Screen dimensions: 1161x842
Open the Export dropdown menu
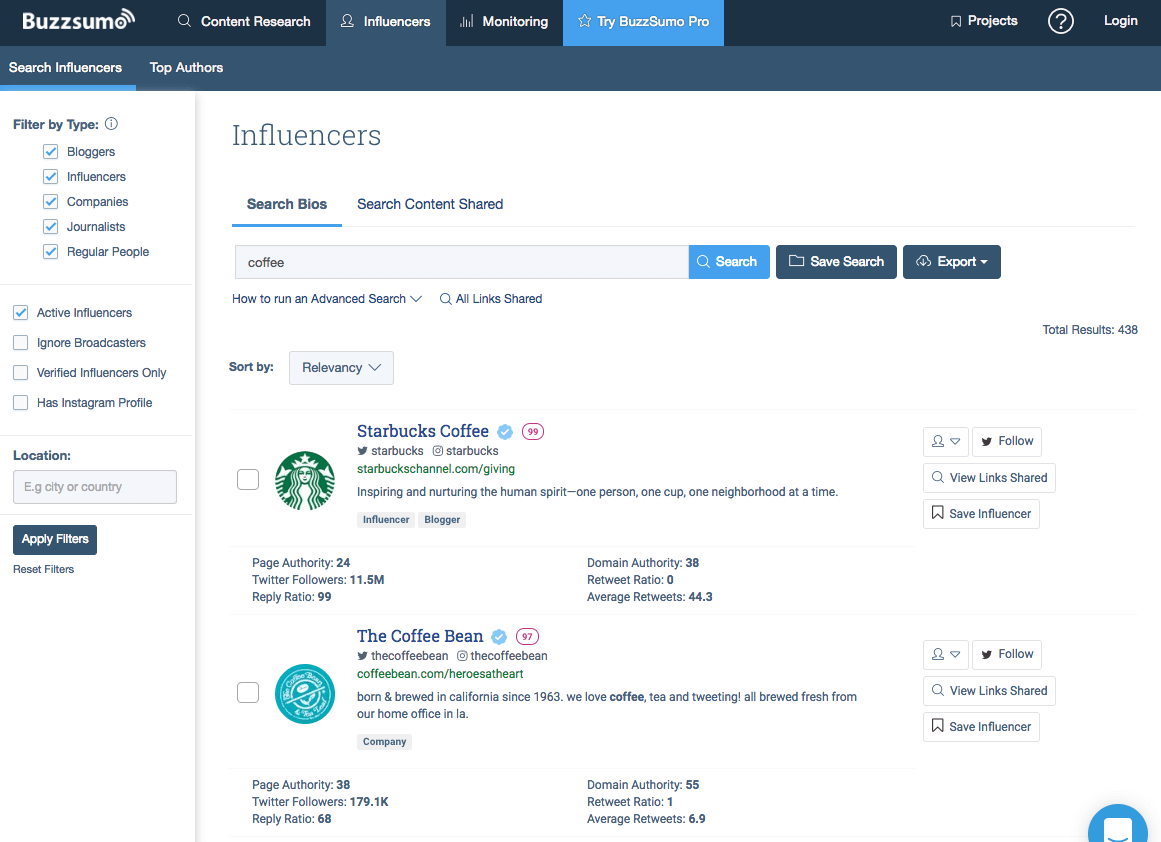pos(951,262)
